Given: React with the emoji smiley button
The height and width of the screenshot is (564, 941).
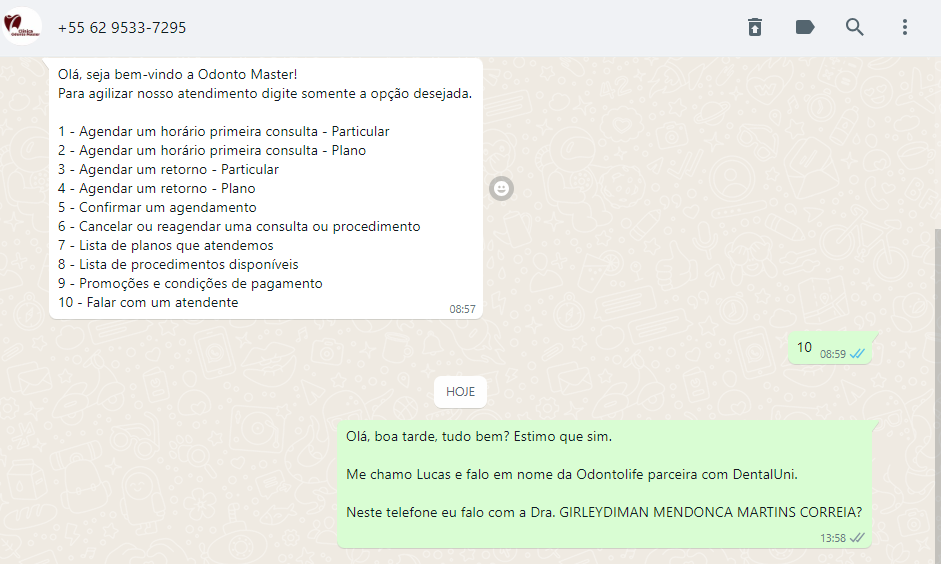Looking at the screenshot, I should 501,189.
